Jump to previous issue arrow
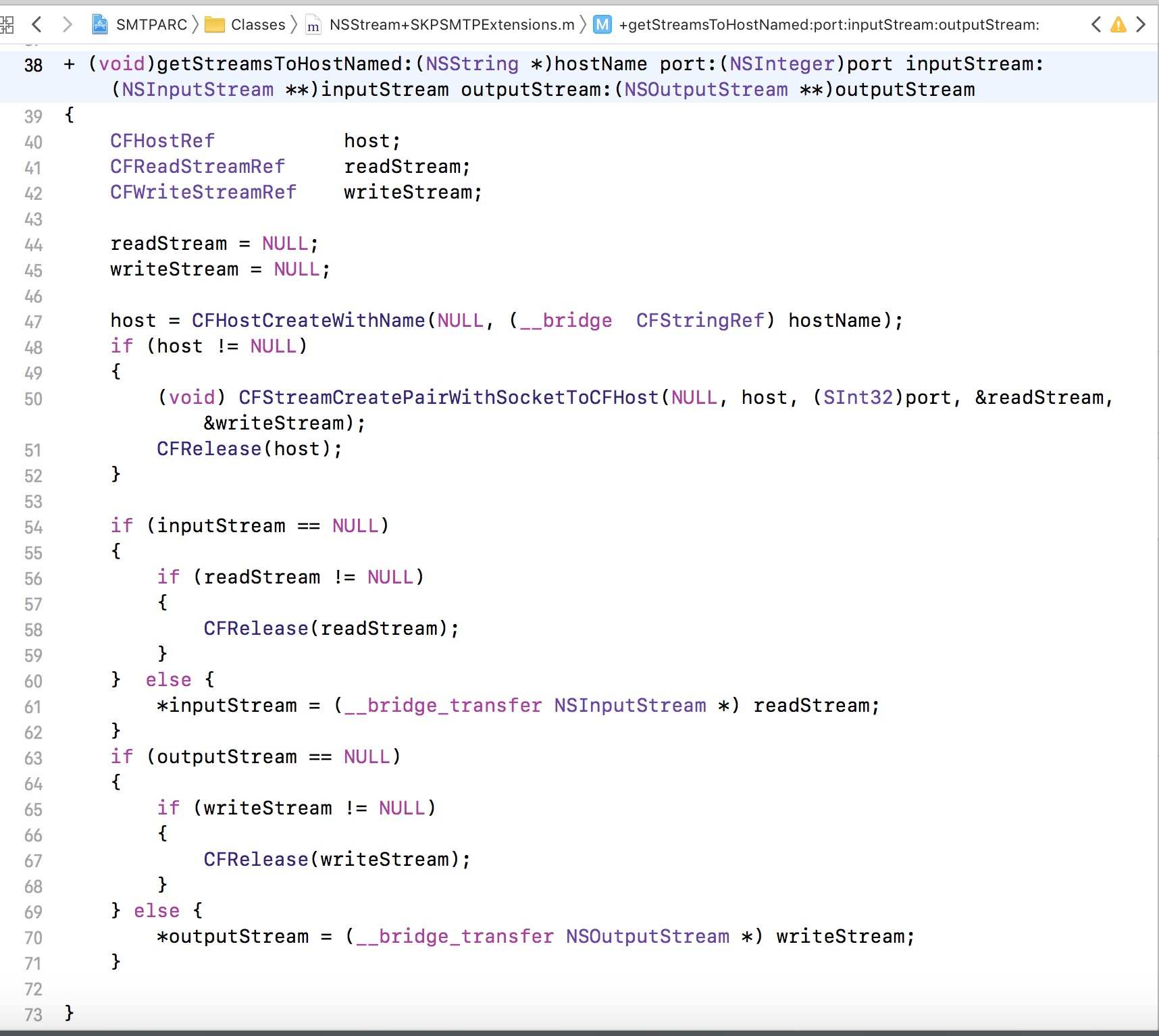The image size is (1159, 1036). [x=1096, y=25]
